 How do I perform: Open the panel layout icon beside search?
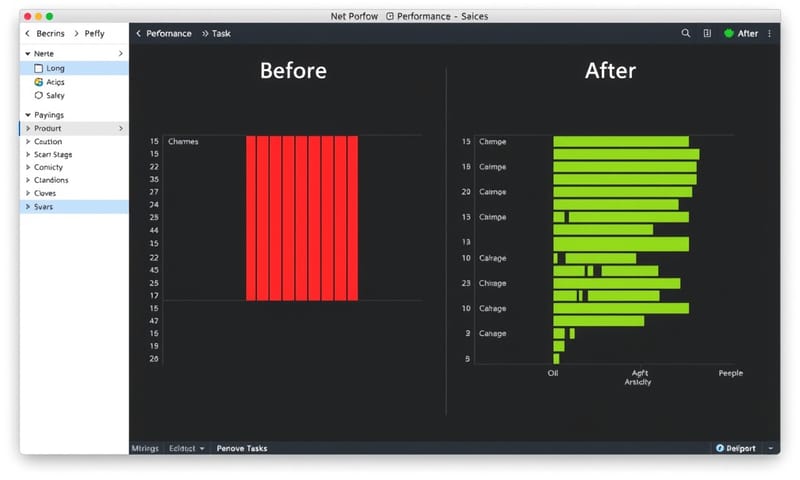click(x=707, y=33)
